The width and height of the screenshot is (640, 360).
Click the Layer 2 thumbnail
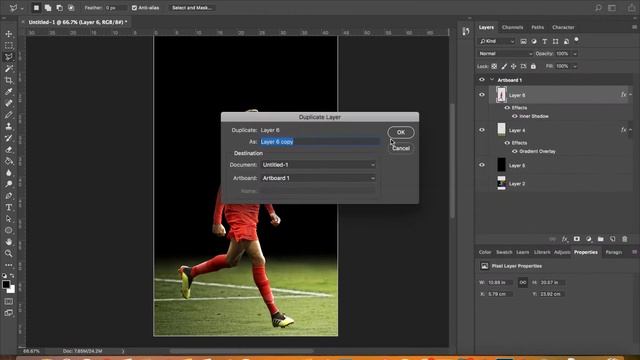(501, 183)
